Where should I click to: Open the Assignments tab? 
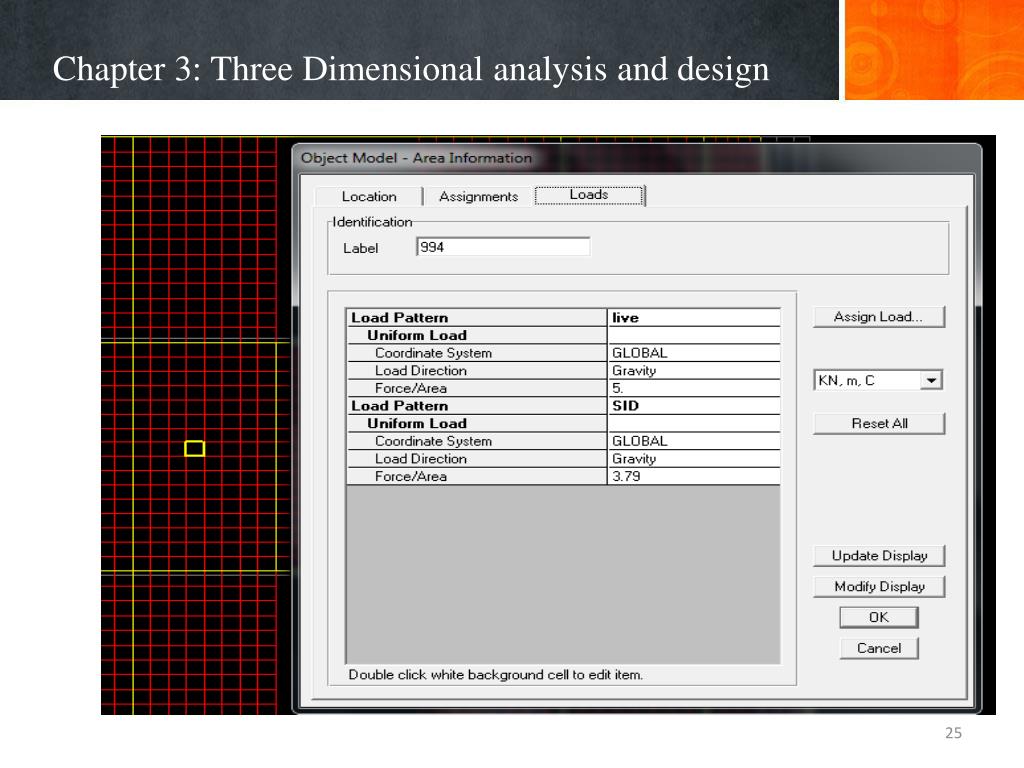pos(478,197)
